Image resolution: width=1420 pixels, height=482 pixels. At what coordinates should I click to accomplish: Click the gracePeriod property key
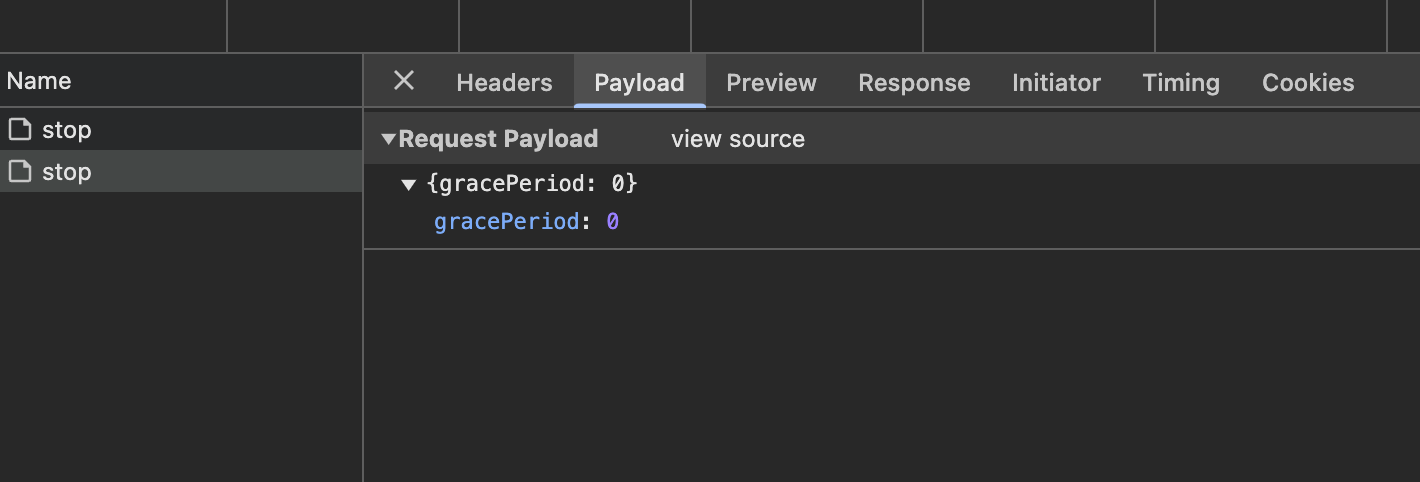[x=506, y=222]
